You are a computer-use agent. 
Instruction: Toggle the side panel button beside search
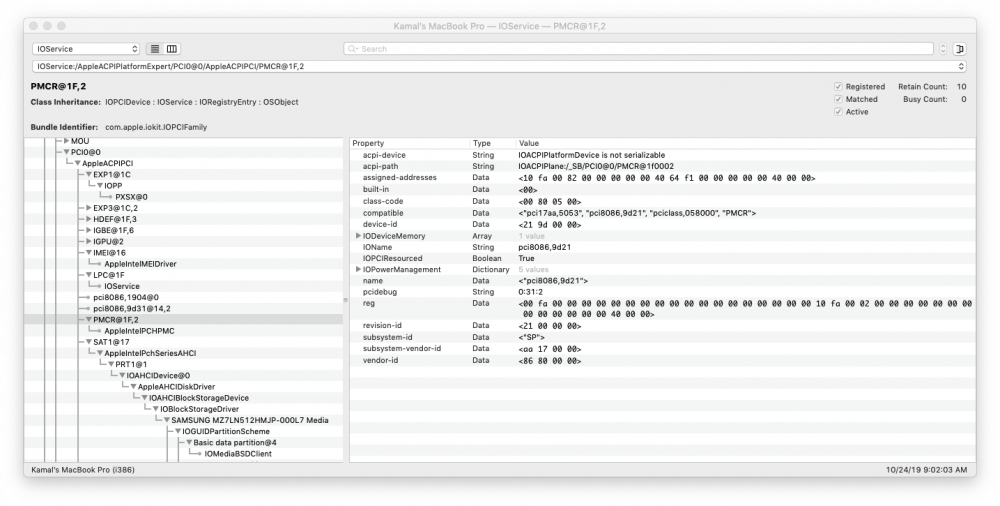(959, 48)
